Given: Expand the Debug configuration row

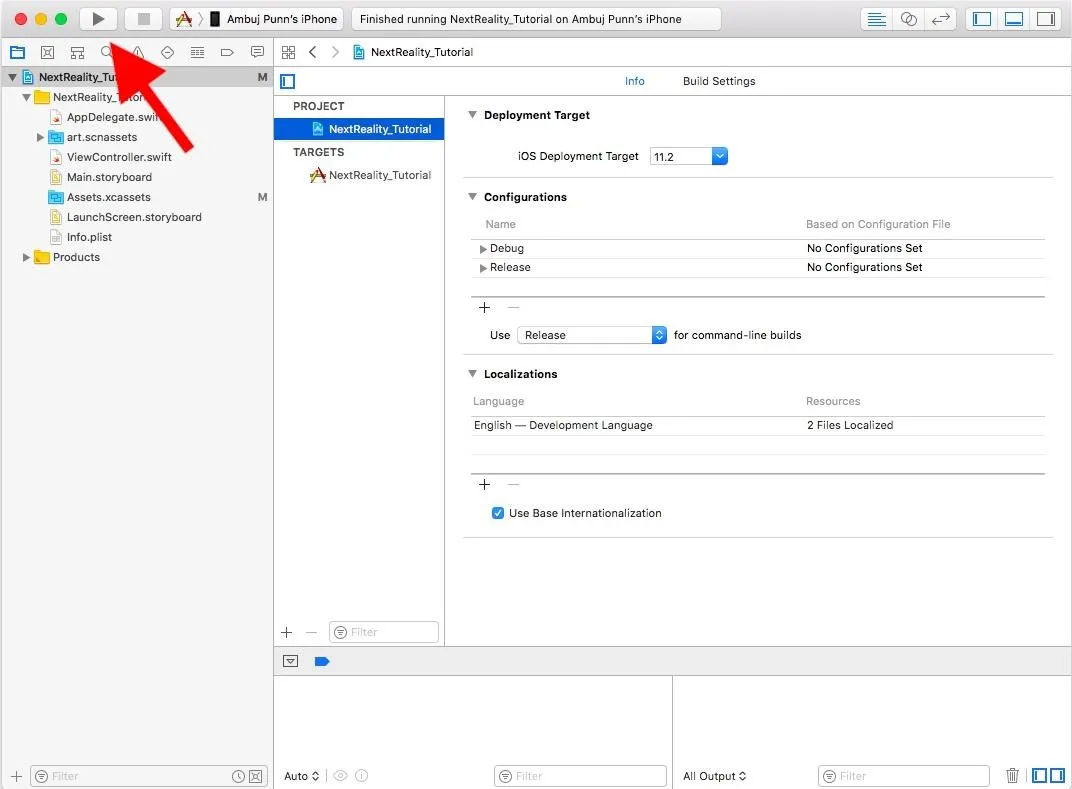Looking at the screenshot, I should pyautogui.click(x=483, y=249).
